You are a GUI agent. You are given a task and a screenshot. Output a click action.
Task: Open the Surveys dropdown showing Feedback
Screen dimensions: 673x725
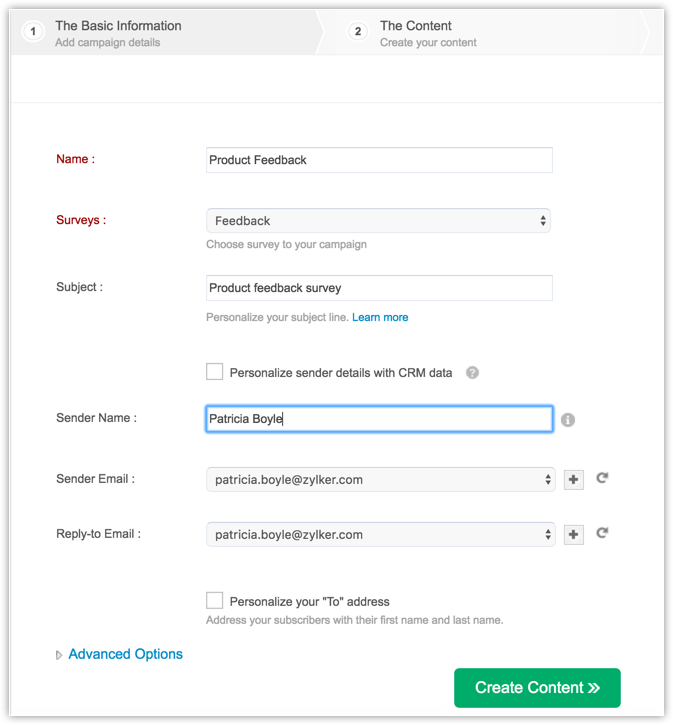coord(378,221)
